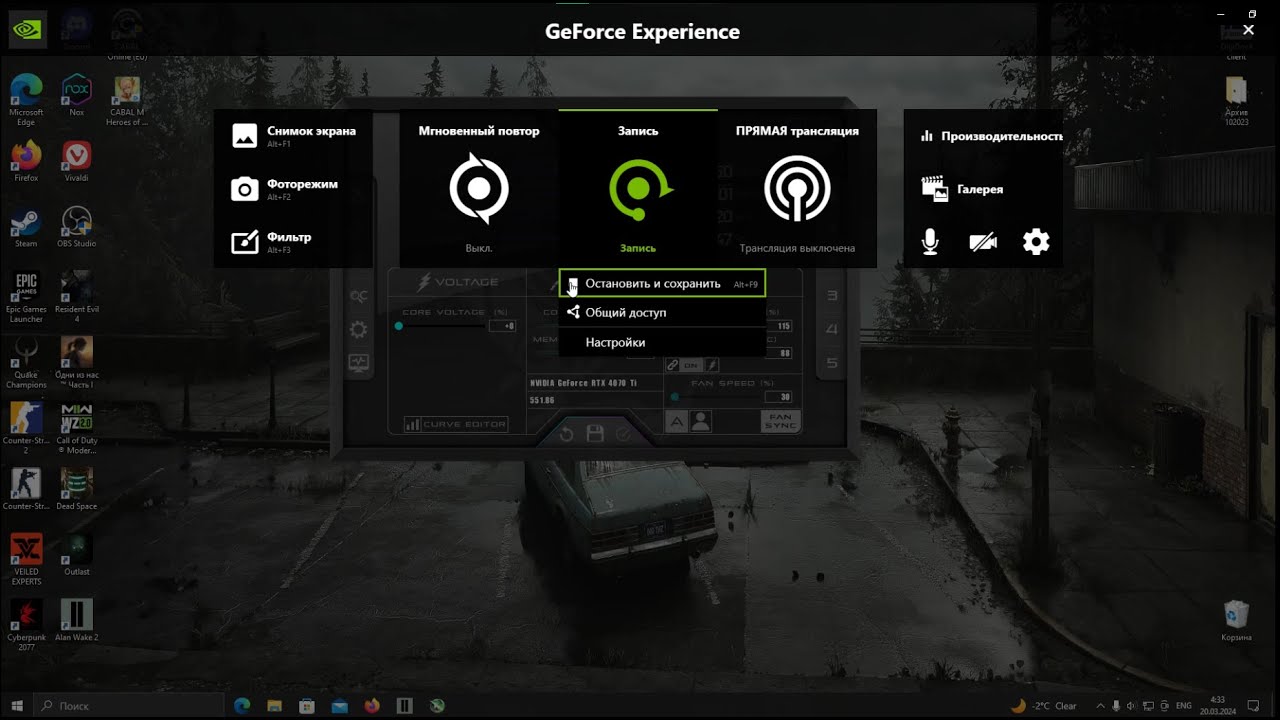The height and width of the screenshot is (720, 1280).
Task: Open the Фильтр filter option
Action: (272, 241)
